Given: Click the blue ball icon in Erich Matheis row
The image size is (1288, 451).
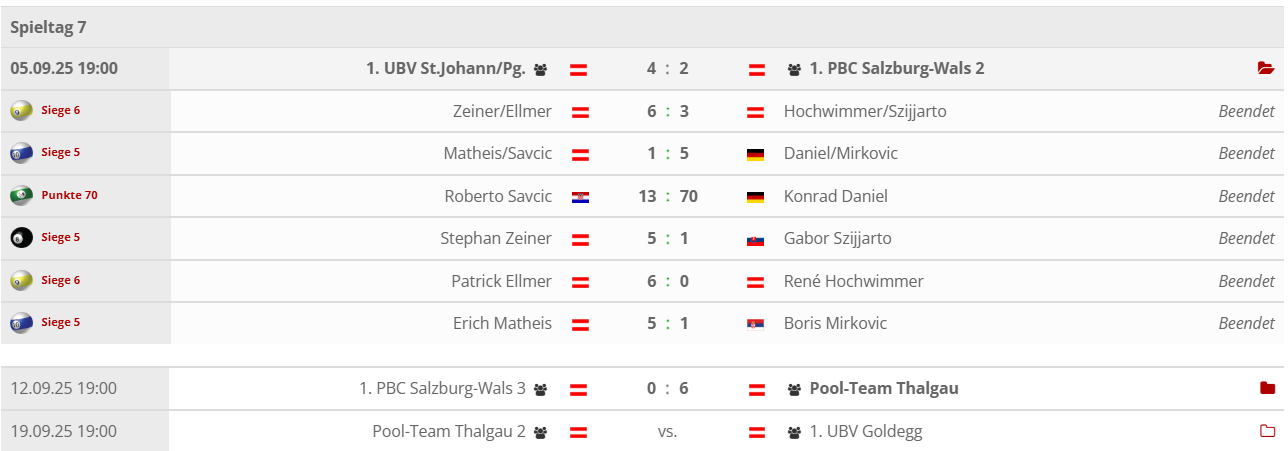Looking at the screenshot, I should [x=21, y=323].
